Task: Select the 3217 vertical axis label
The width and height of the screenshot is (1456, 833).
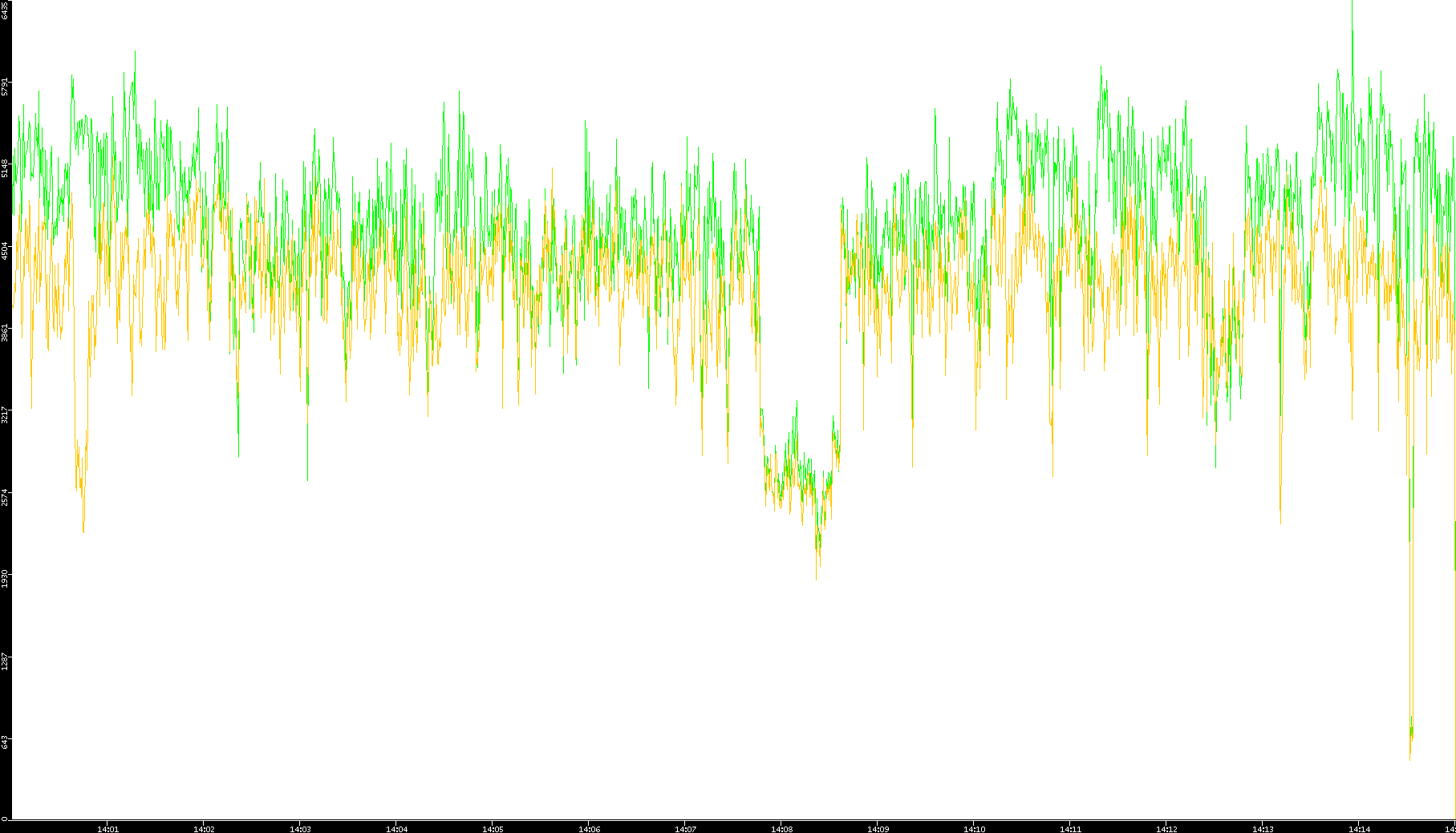Action: [5, 415]
